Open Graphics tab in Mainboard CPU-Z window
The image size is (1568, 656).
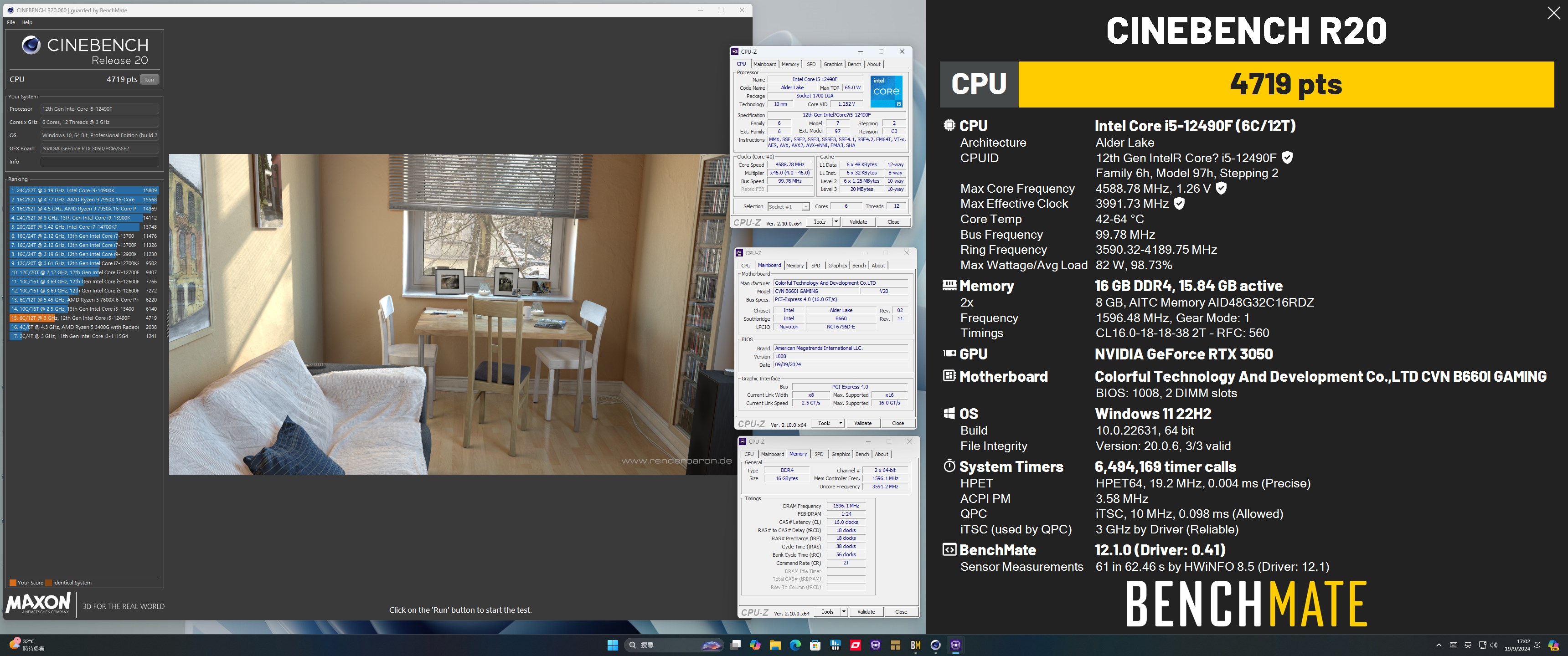pyautogui.click(x=837, y=265)
